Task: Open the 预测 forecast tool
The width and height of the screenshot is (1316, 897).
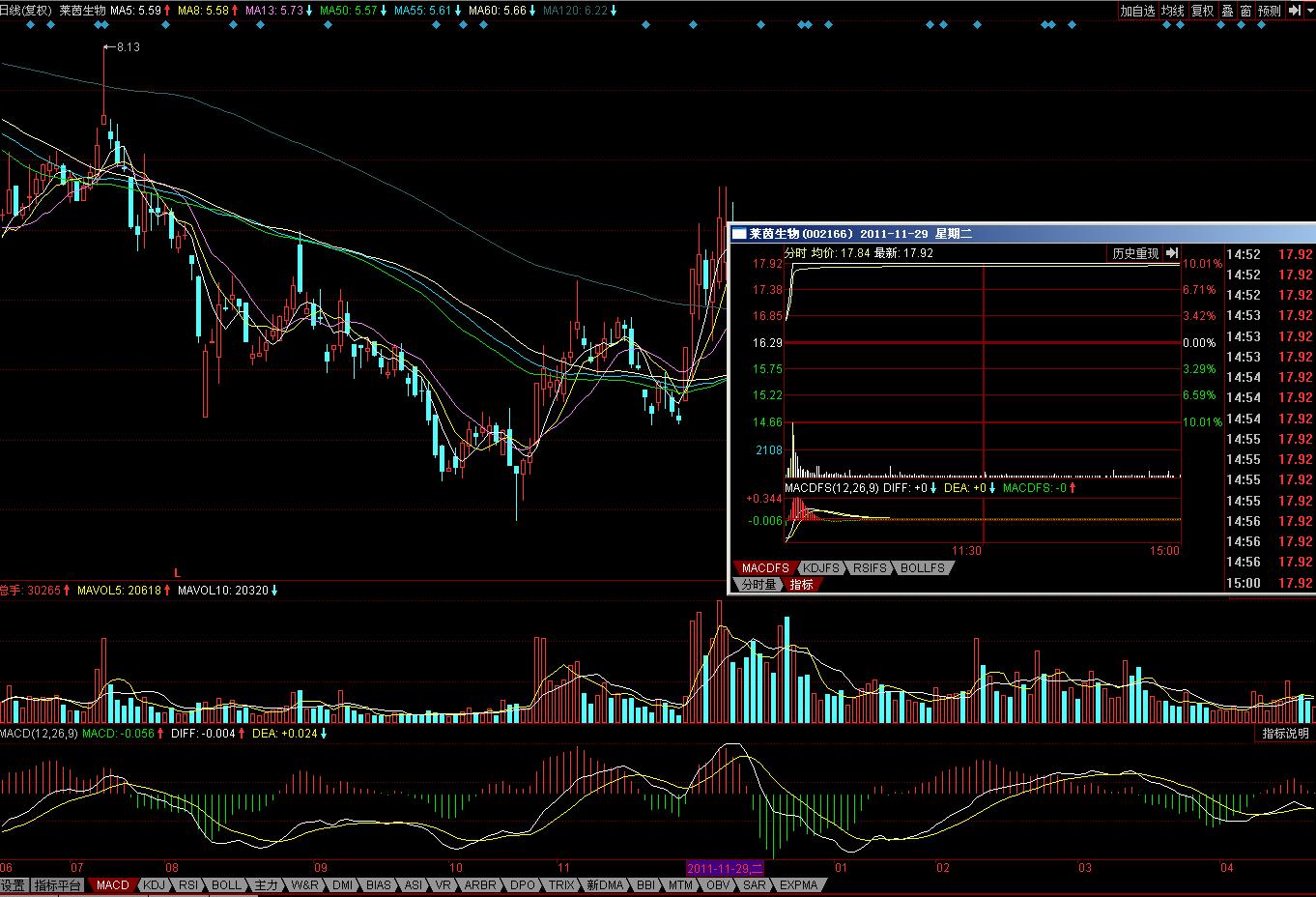Action: click(1269, 11)
